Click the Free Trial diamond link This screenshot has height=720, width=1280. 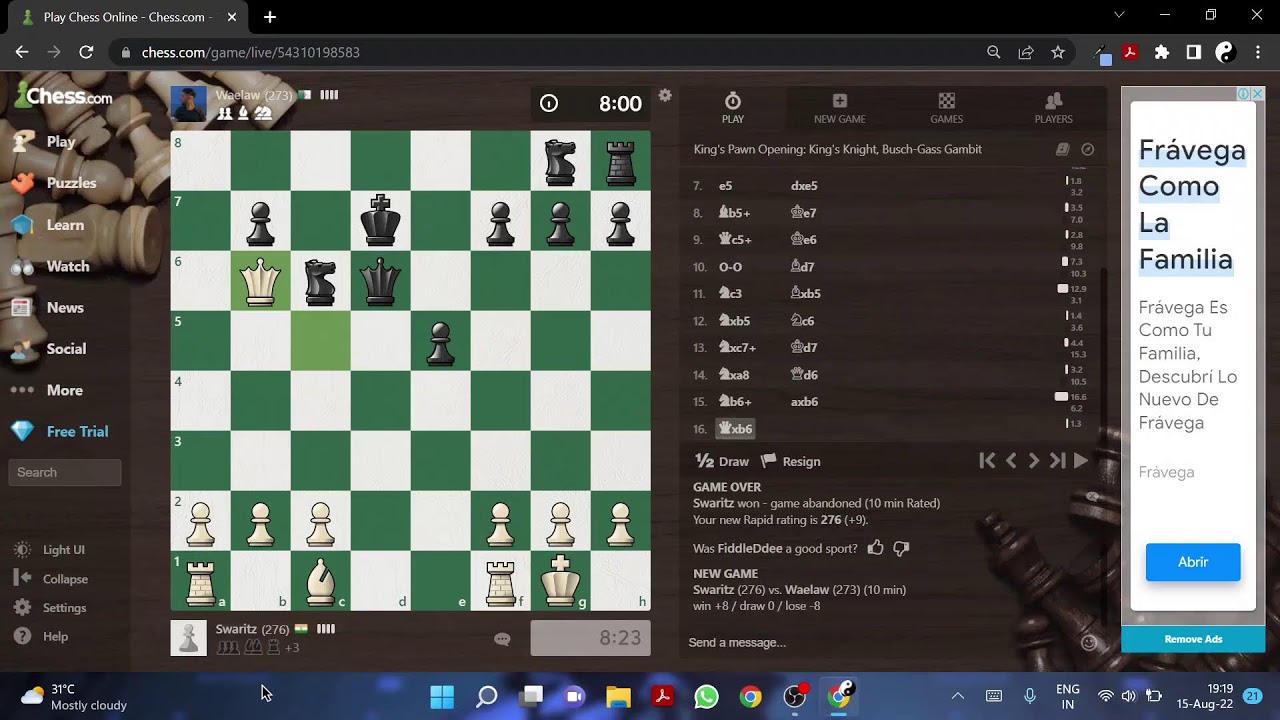[60, 431]
